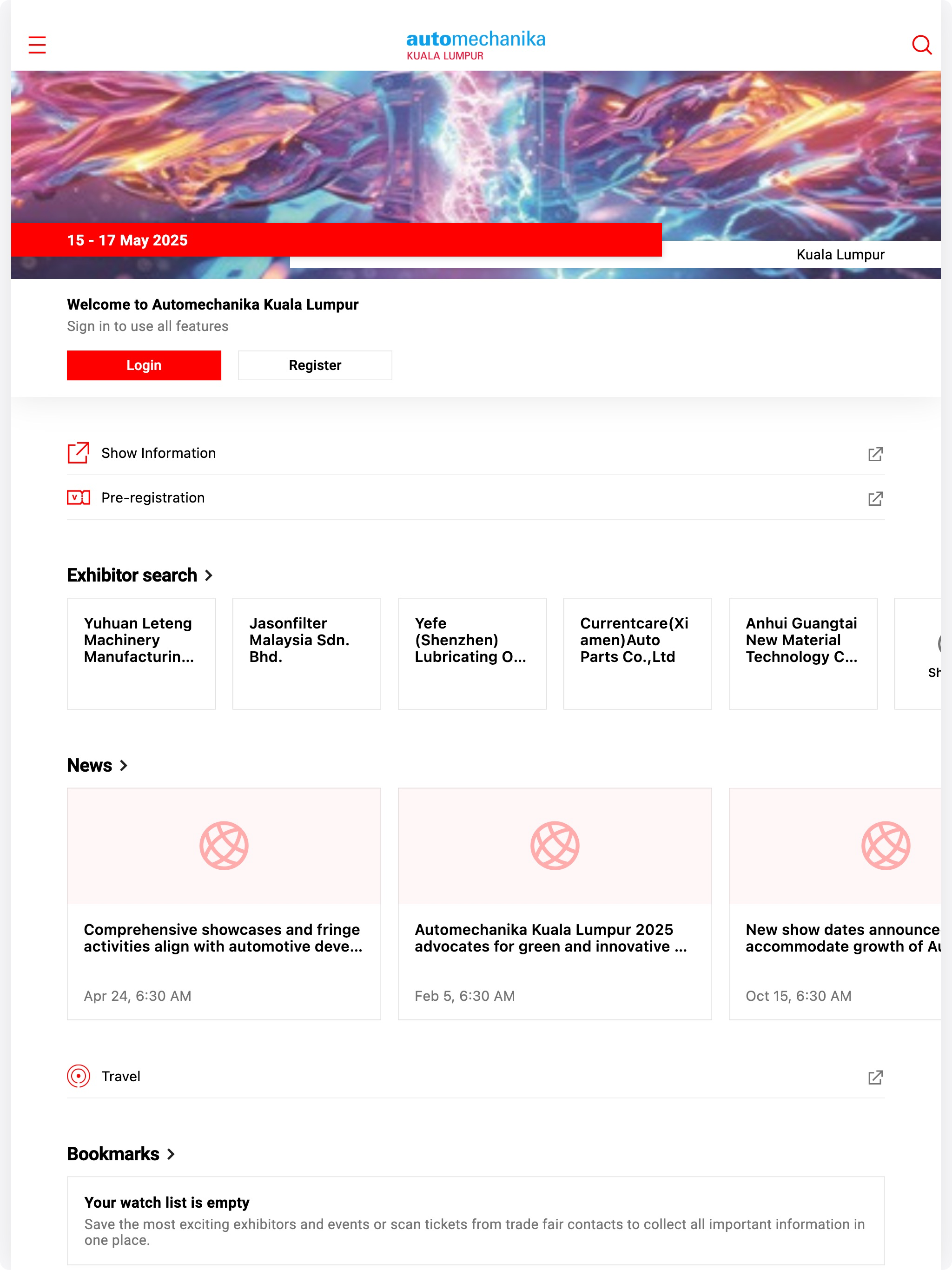Select Yefe (Shenzhen) Lubricating exhibitor card
Viewport: 952px width, 1270px height.
pyautogui.click(x=472, y=654)
